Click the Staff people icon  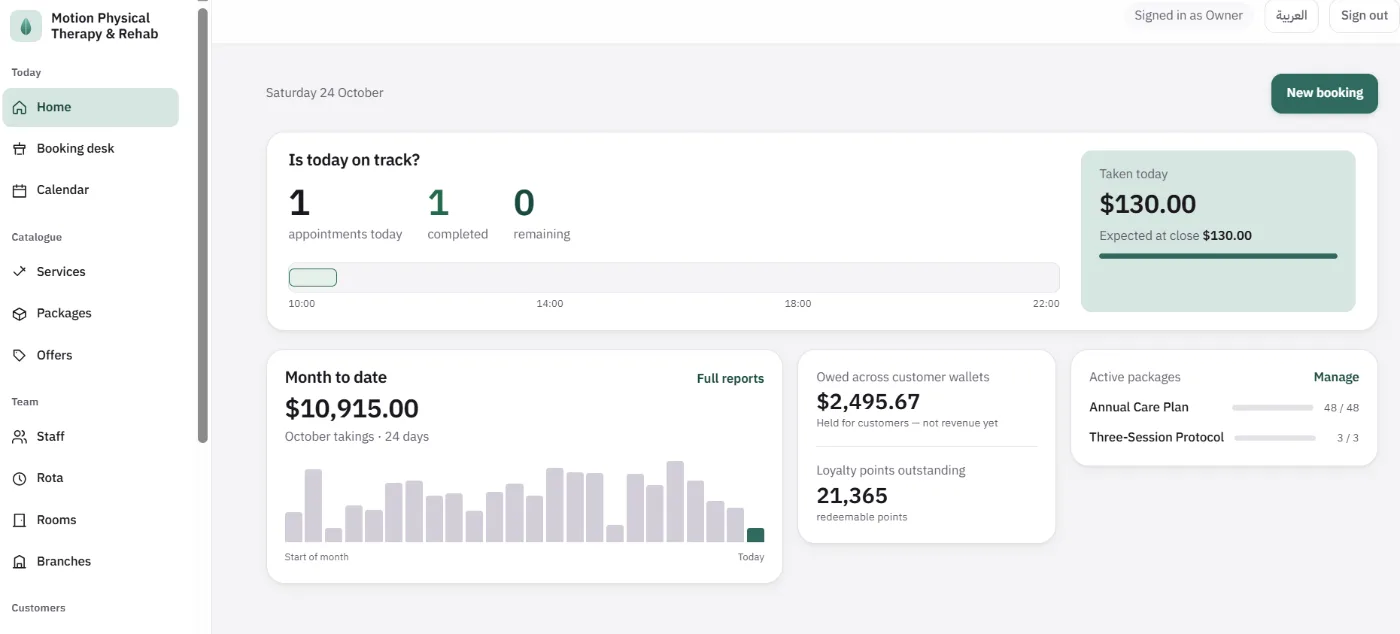pos(19,437)
